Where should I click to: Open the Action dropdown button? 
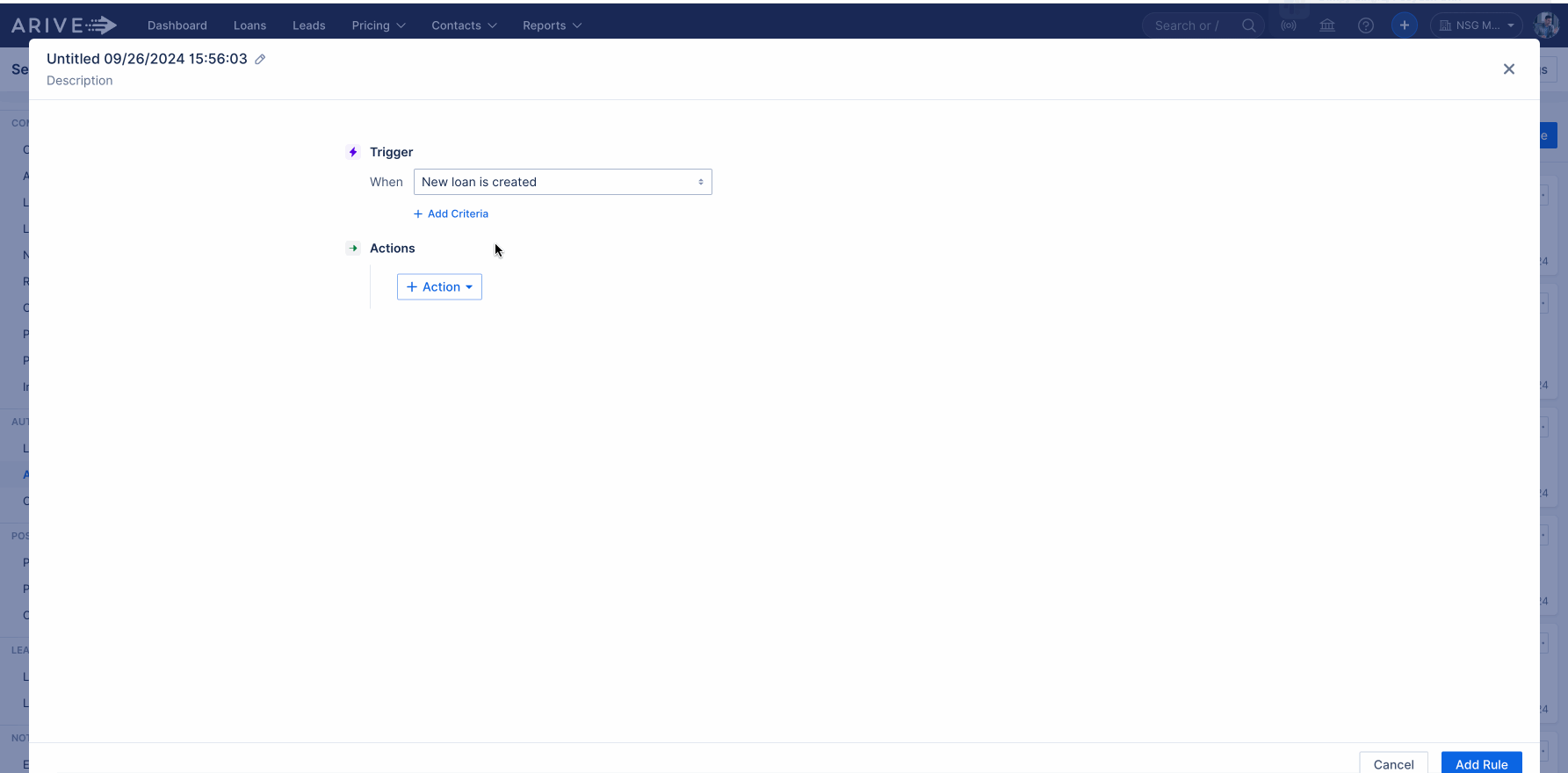439,287
